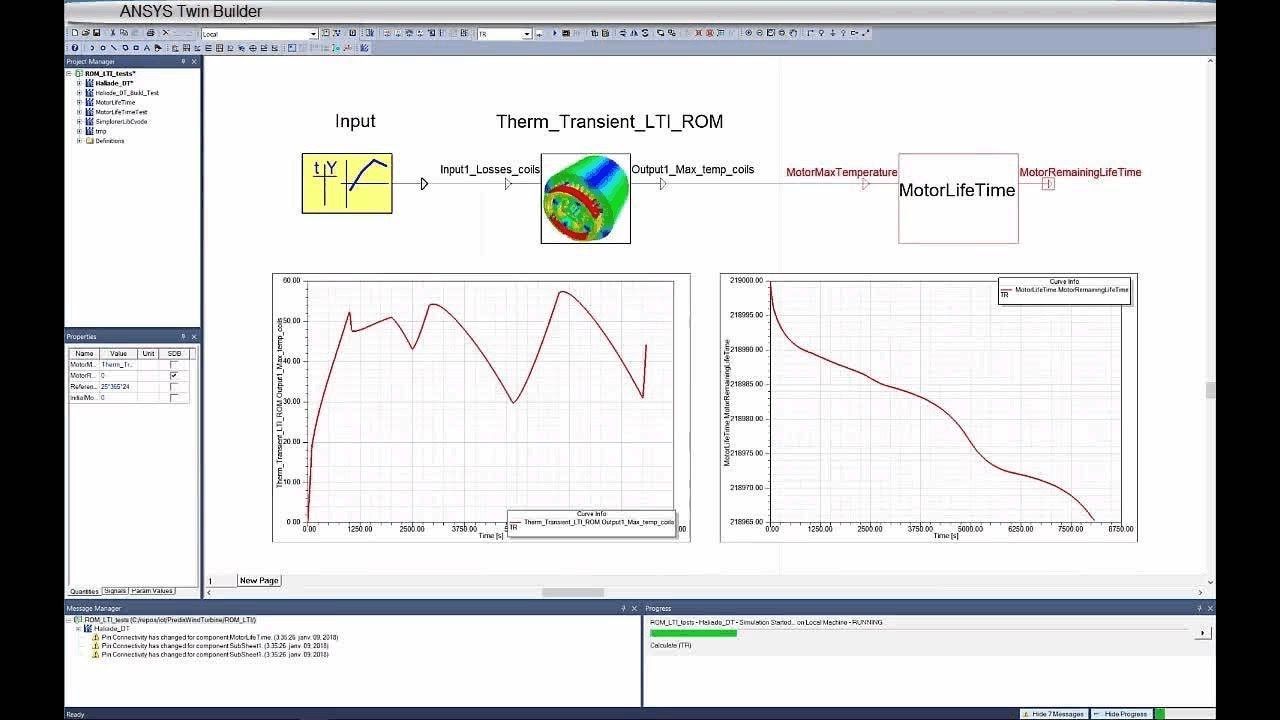Close the Properties panel

tap(194, 337)
